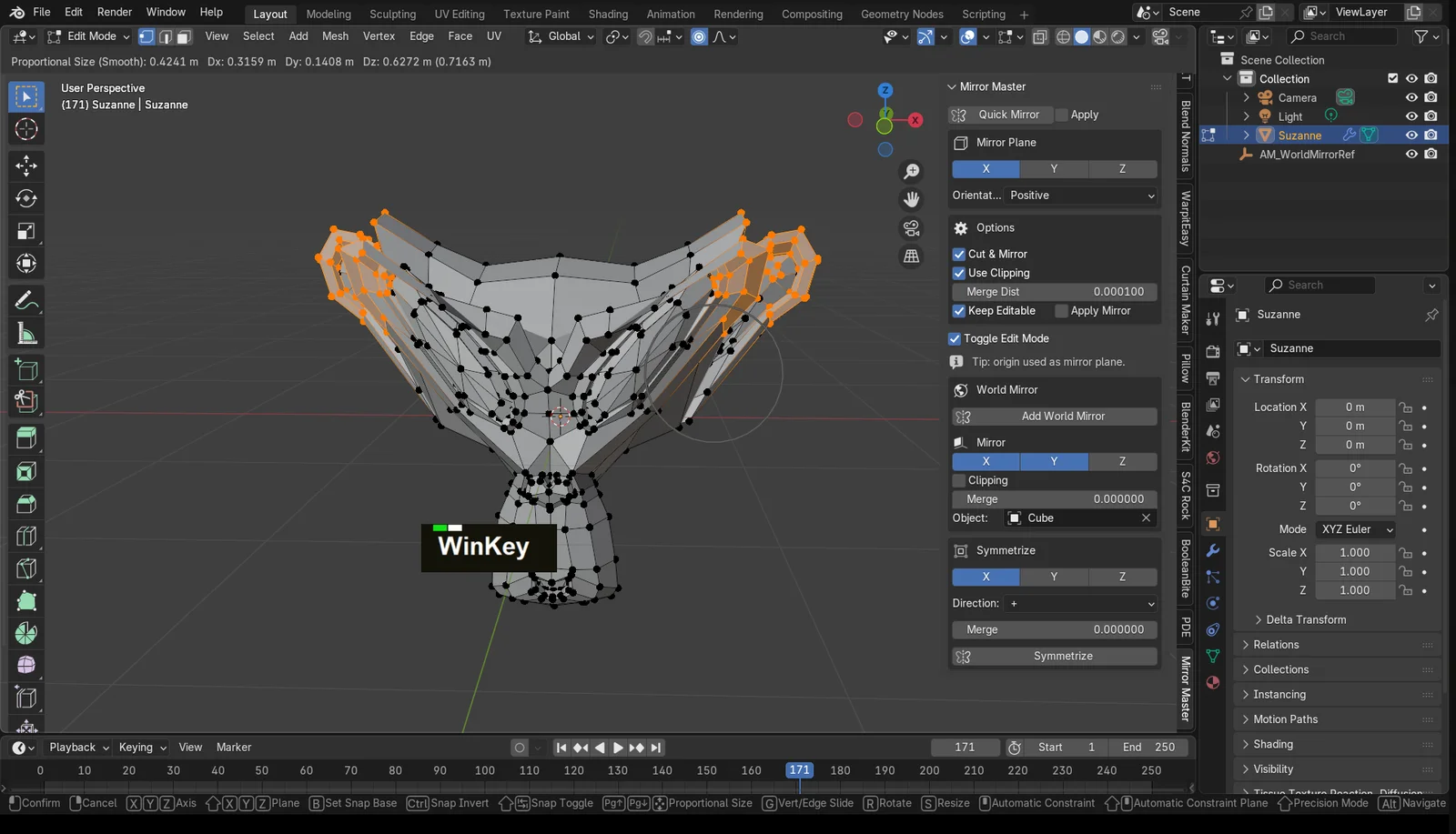Hide the Light object in the outliner
The height and width of the screenshot is (834, 1456).
point(1411,116)
